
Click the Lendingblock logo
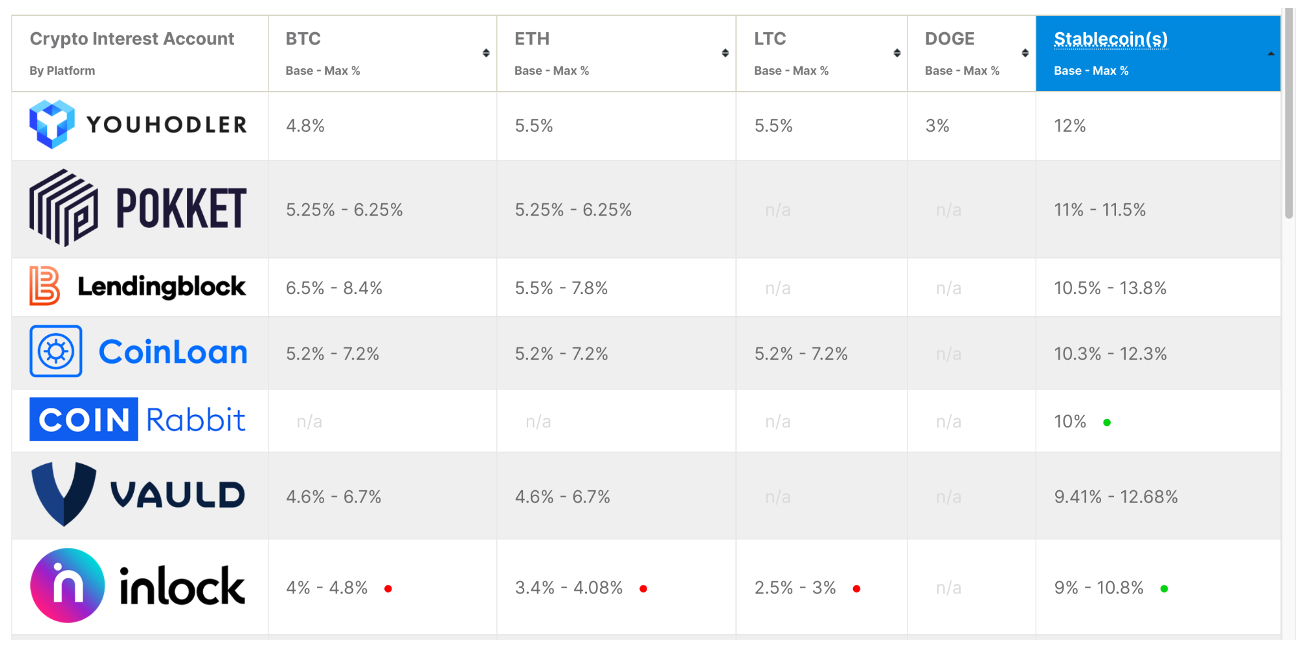coord(138,287)
